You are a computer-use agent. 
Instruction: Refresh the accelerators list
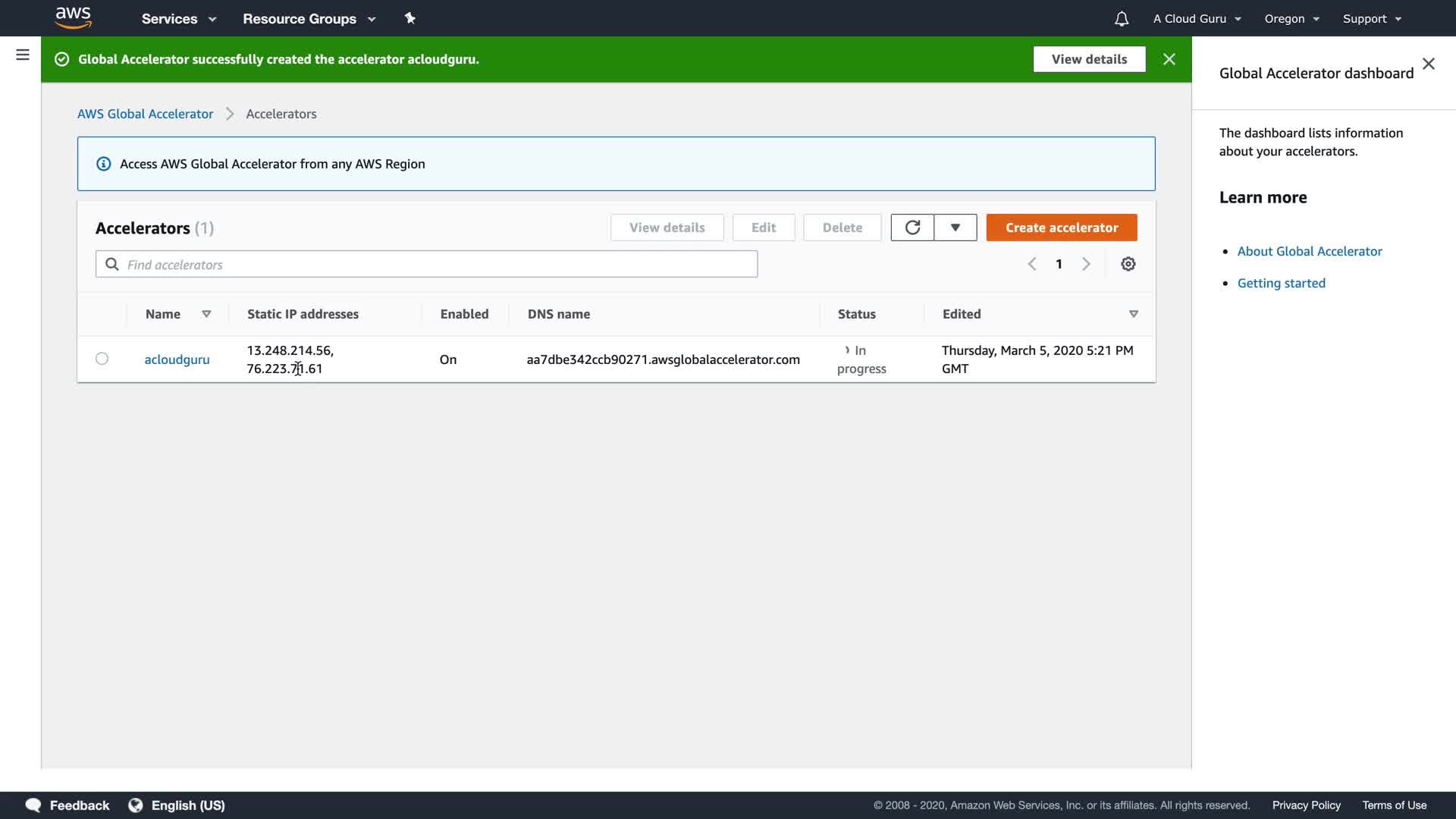(x=912, y=227)
